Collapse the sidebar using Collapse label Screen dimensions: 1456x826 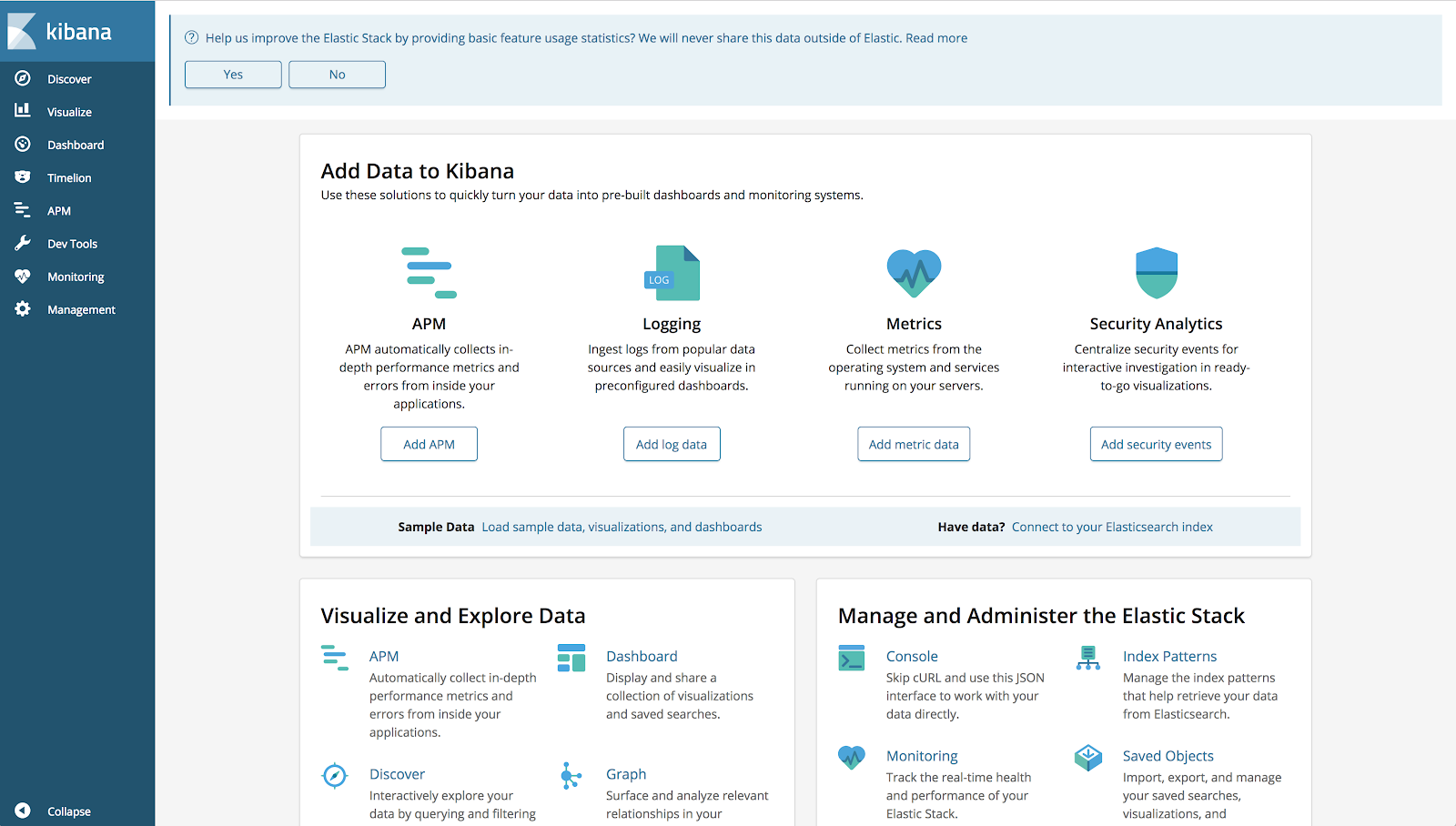69,811
